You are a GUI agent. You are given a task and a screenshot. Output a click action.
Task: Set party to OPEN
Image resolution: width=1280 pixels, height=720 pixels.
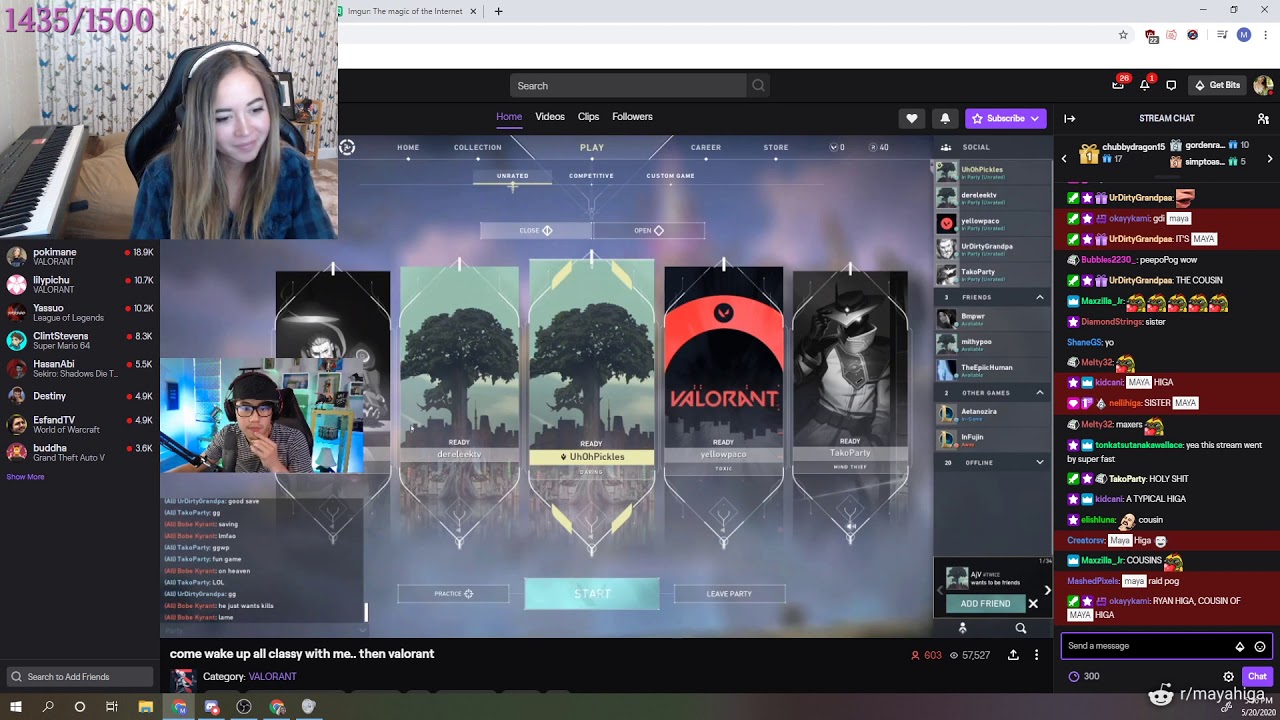(649, 231)
